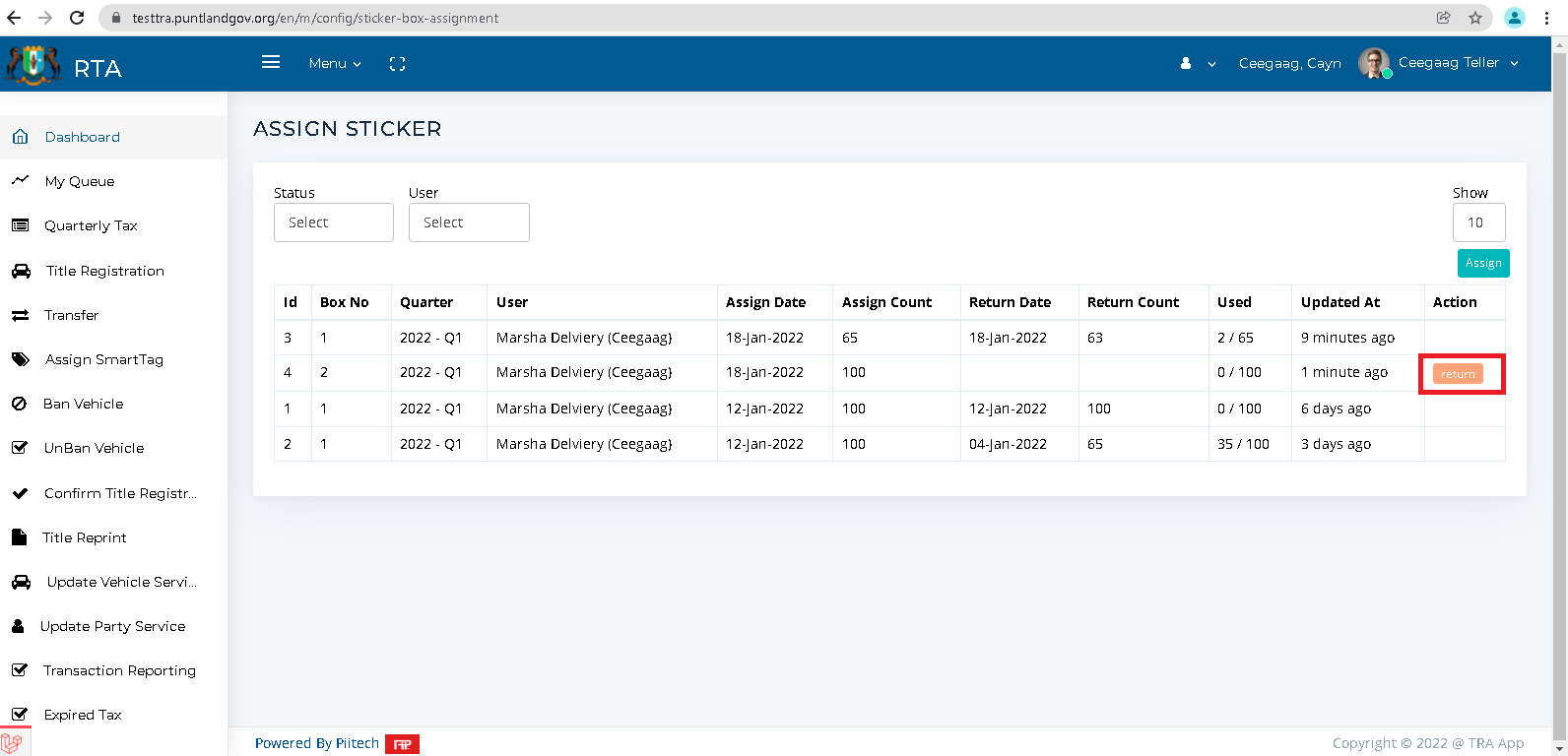Click the Update Party Service person icon

click(x=18, y=626)
